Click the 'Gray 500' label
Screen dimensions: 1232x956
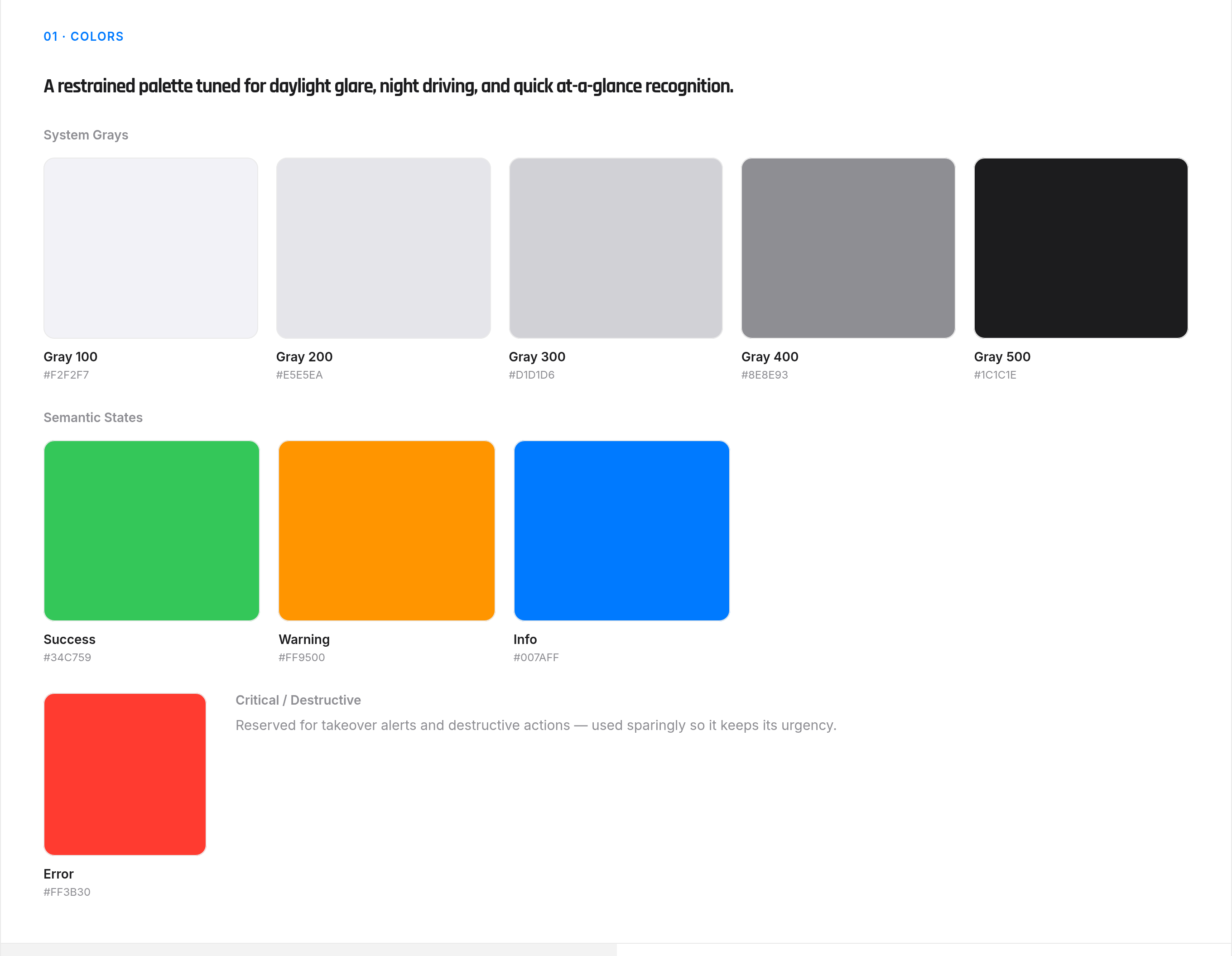coord(1002,356)
